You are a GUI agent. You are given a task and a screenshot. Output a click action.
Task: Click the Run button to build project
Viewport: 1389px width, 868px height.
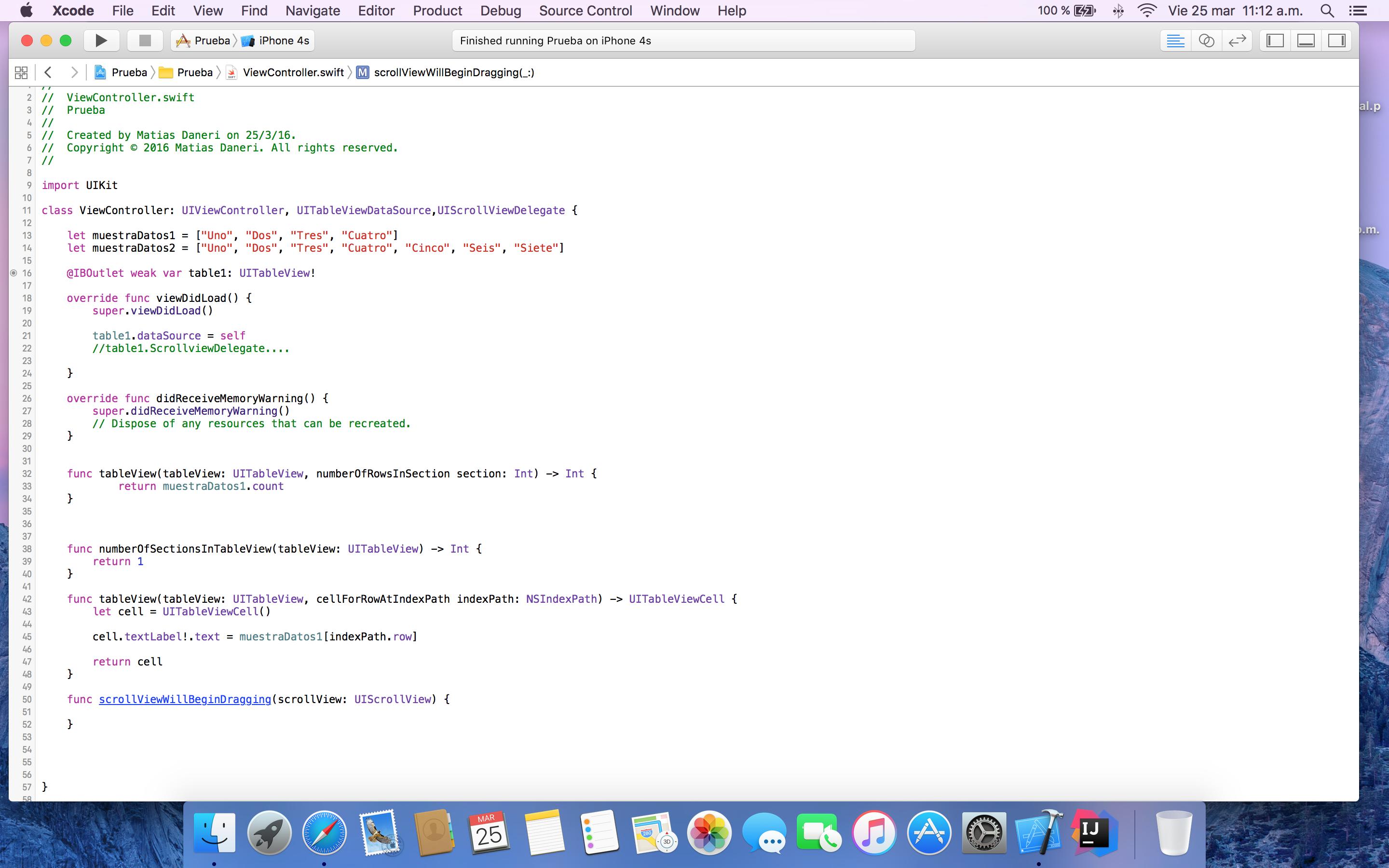click(100, 40)
